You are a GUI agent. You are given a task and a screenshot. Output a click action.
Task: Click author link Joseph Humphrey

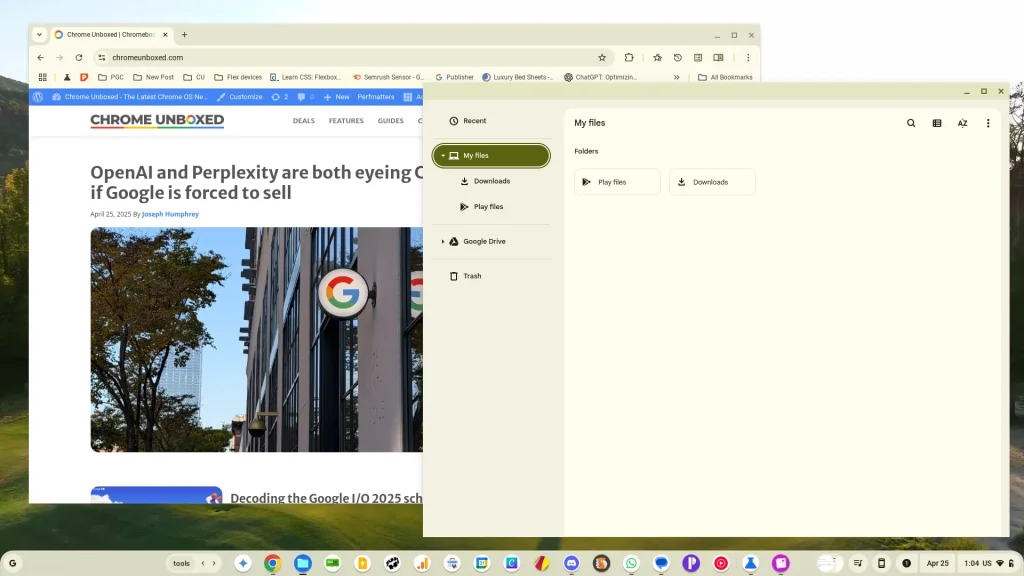[169, 214]
